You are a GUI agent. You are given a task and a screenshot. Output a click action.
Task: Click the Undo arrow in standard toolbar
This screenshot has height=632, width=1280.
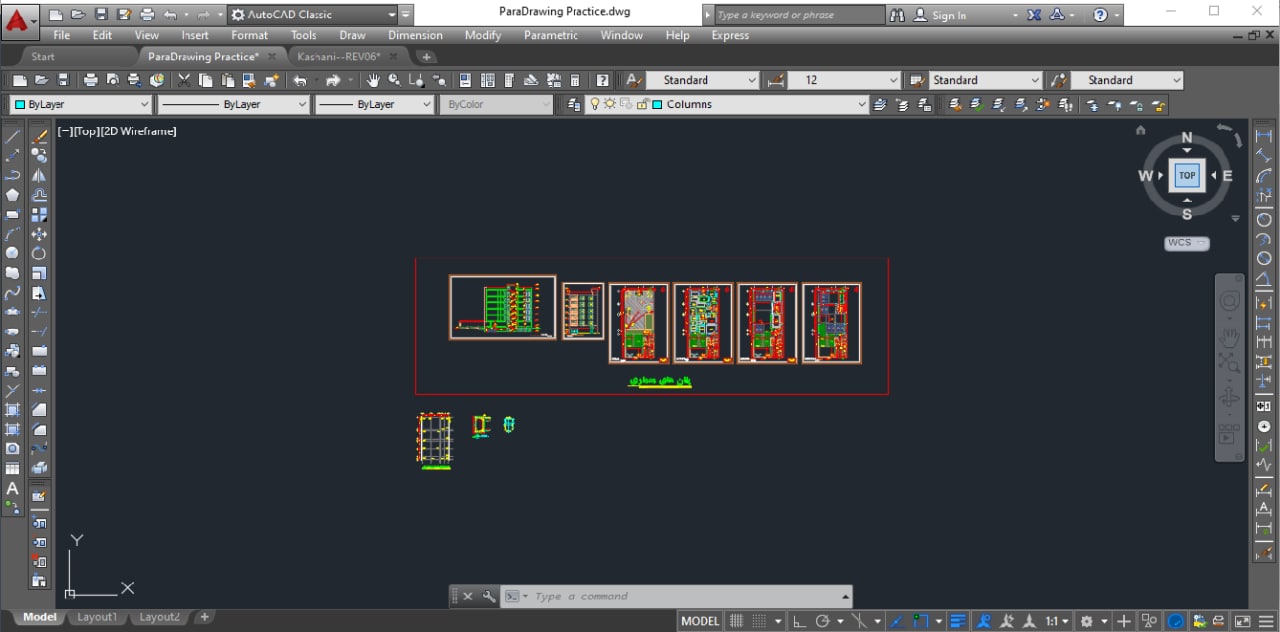[x=299, y=80]
